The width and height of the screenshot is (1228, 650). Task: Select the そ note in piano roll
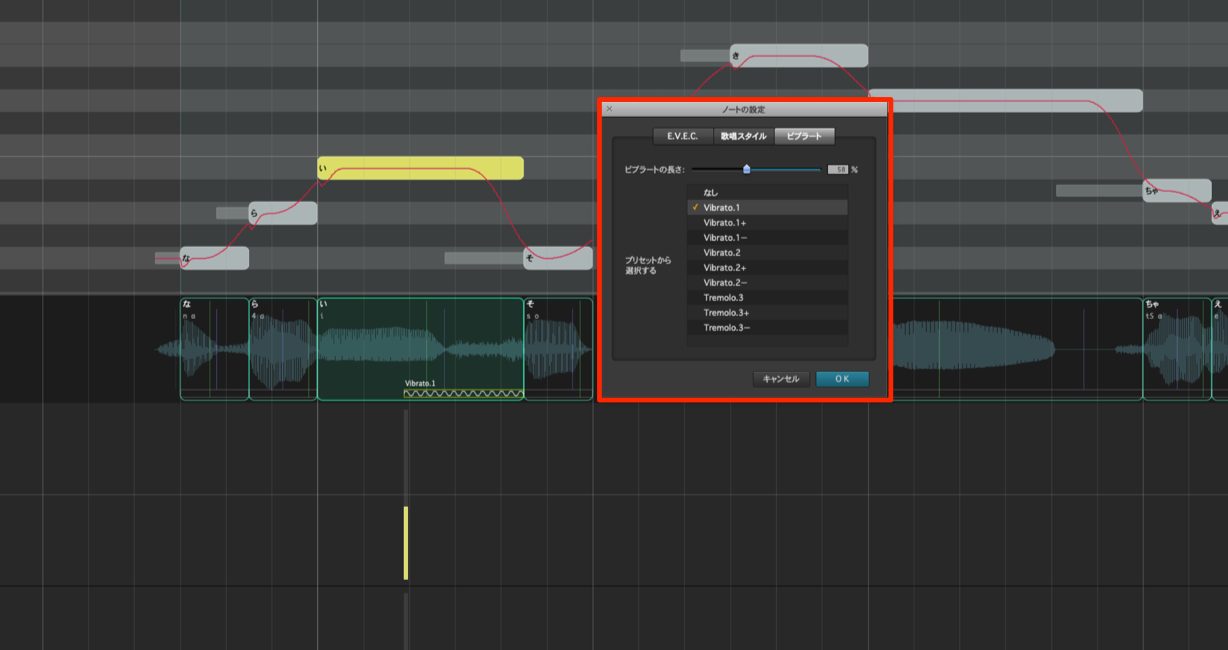click(558, 258)
